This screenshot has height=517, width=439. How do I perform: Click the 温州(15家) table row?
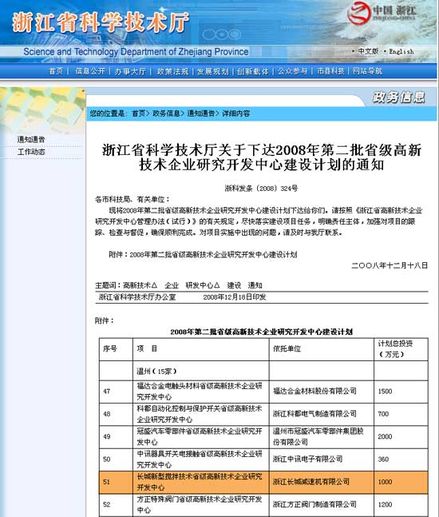coord(263,371)
